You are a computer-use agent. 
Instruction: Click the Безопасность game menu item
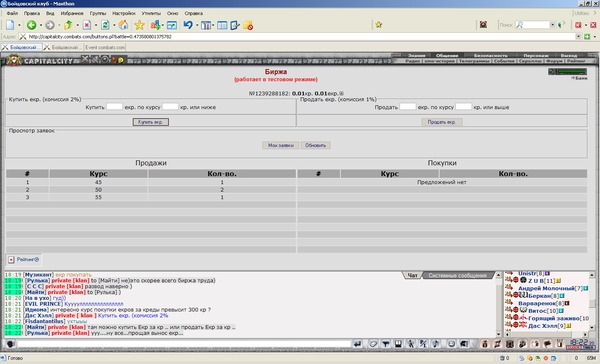491,55
